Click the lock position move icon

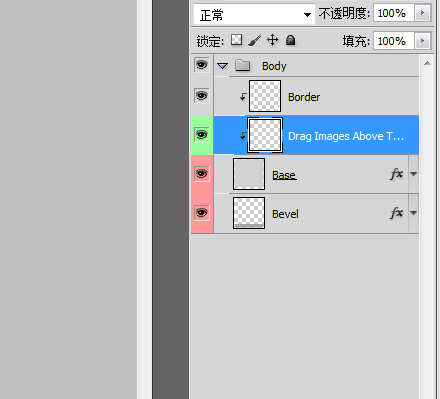(x=273, y=40)
